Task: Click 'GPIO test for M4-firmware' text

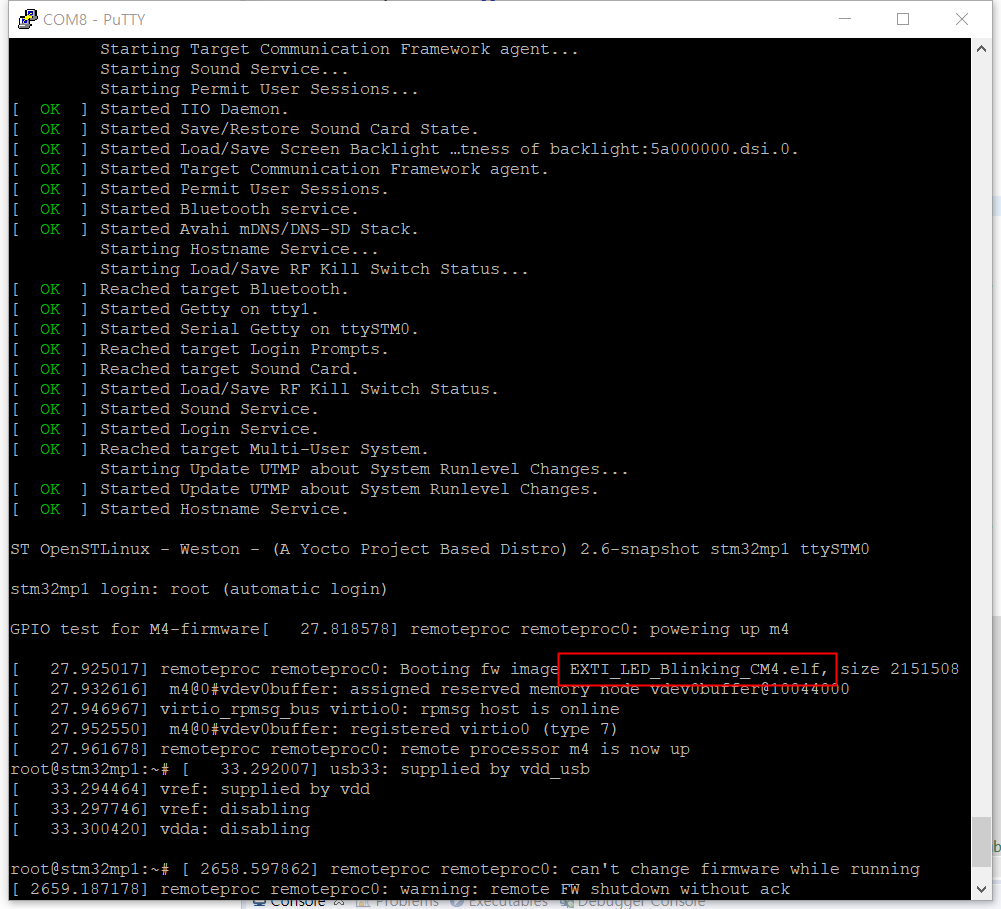Action: (136, 629)
